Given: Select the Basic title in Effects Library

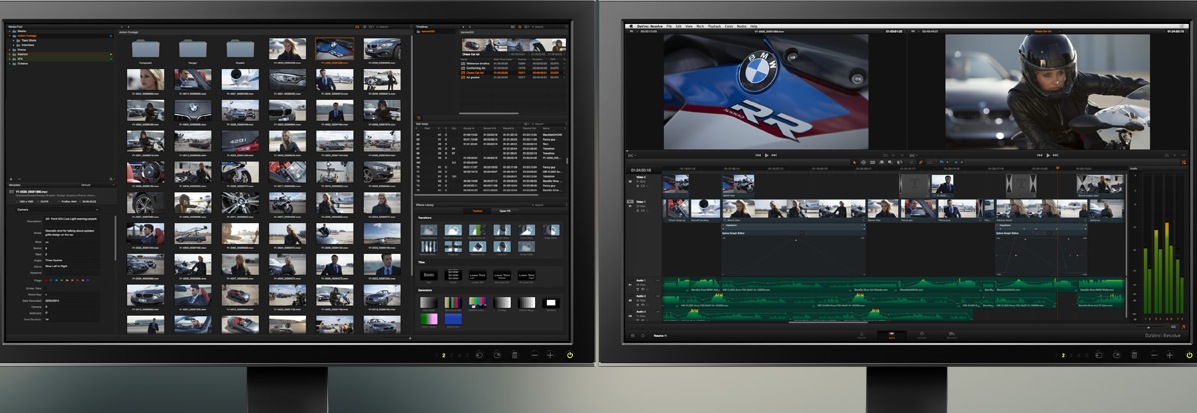Looking at the screenshot, I should (x=429, y=276).
